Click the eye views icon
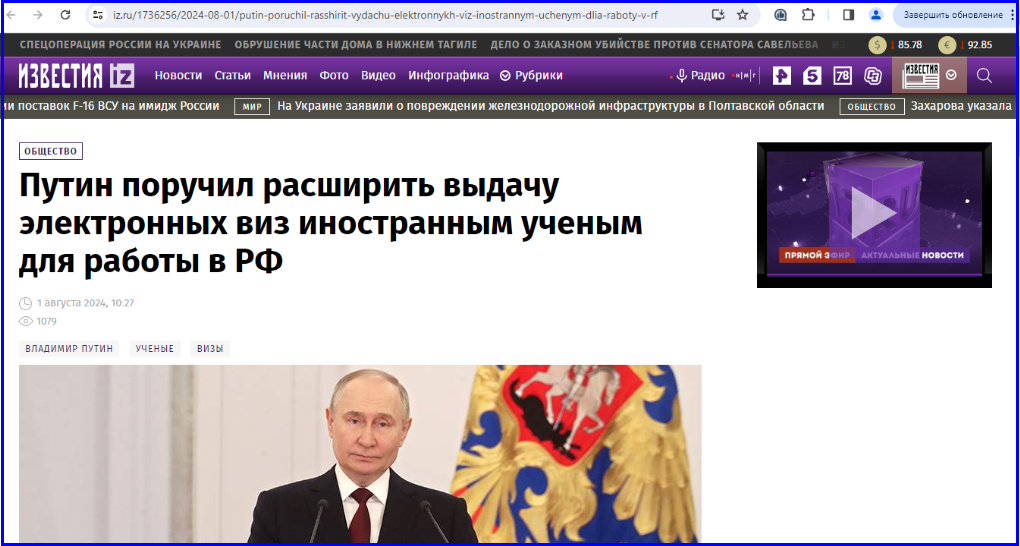Image resolution: width=1020 pixels, height=546 pixels. [25, 321]
